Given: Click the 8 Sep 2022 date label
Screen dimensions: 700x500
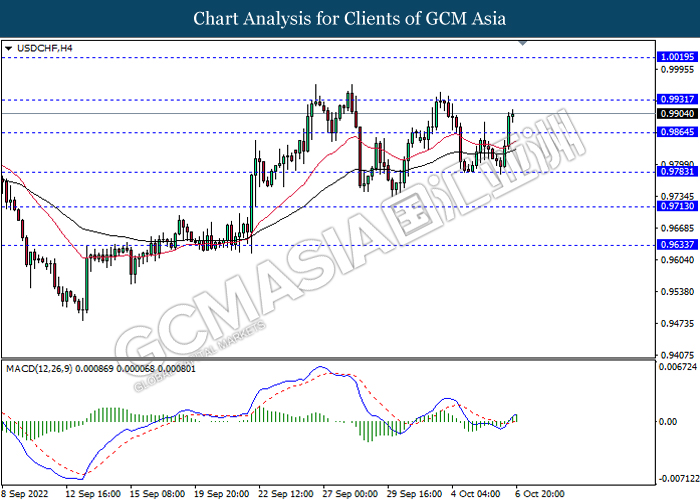Looking at the screenshot, I should 23,494.
